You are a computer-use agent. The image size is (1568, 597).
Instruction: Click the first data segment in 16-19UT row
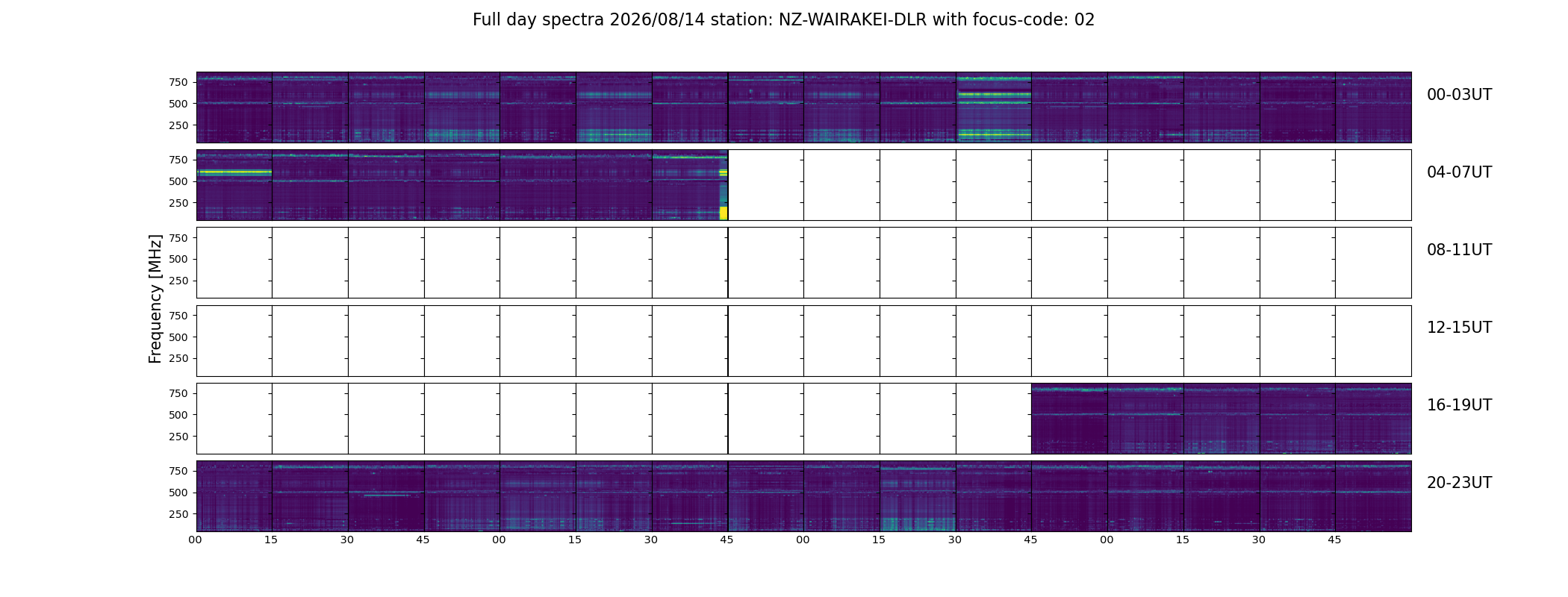[x=1069, y=419]
